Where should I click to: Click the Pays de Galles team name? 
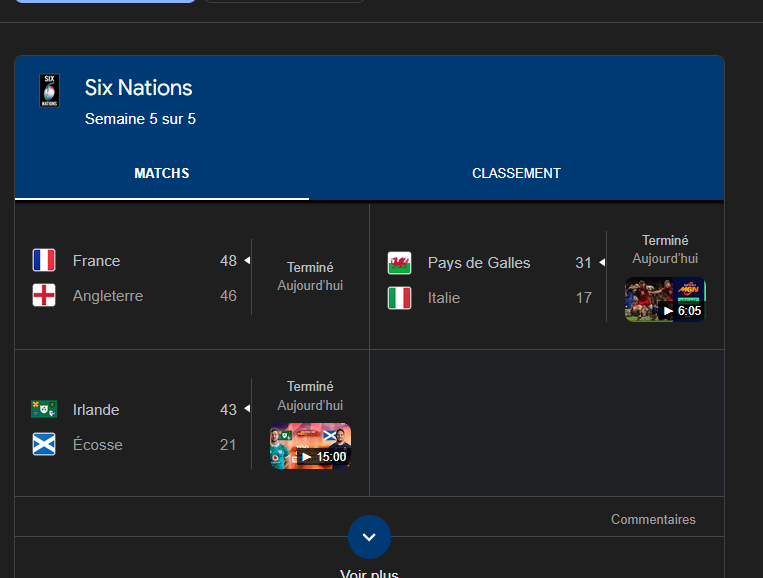pos(479,263)
